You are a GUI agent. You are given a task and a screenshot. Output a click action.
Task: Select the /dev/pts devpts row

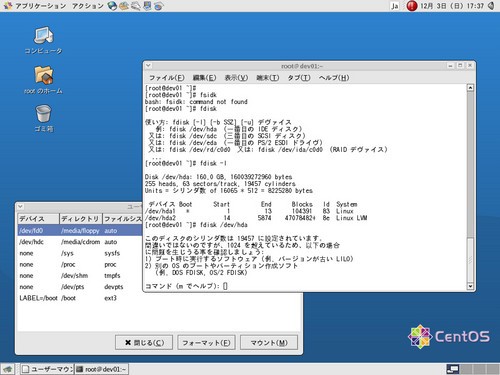[x=80, y=287]
